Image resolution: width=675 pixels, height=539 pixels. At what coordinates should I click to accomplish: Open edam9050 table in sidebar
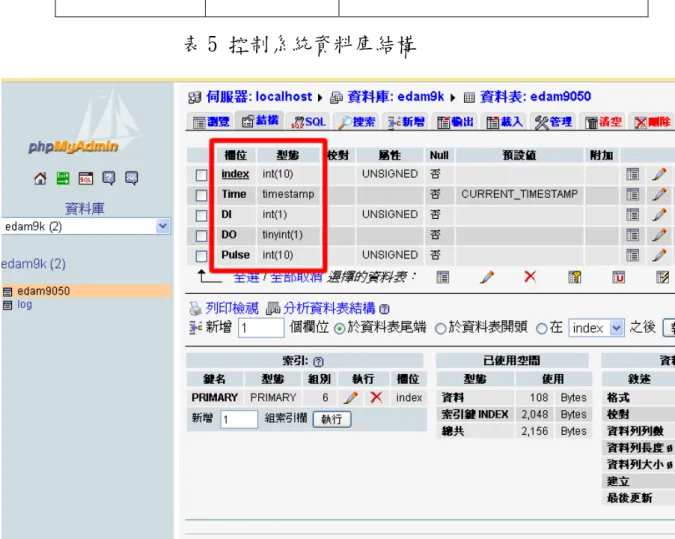(x=43, y=291)
